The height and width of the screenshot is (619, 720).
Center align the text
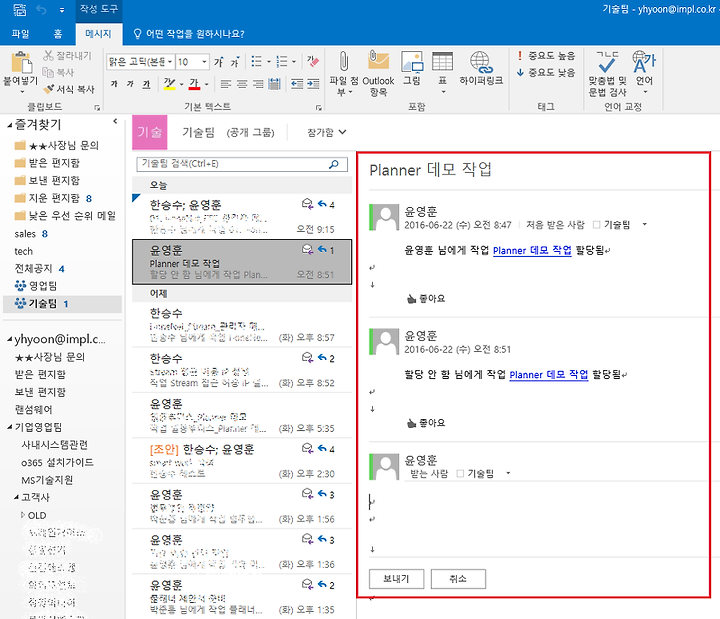pos(242,84)
